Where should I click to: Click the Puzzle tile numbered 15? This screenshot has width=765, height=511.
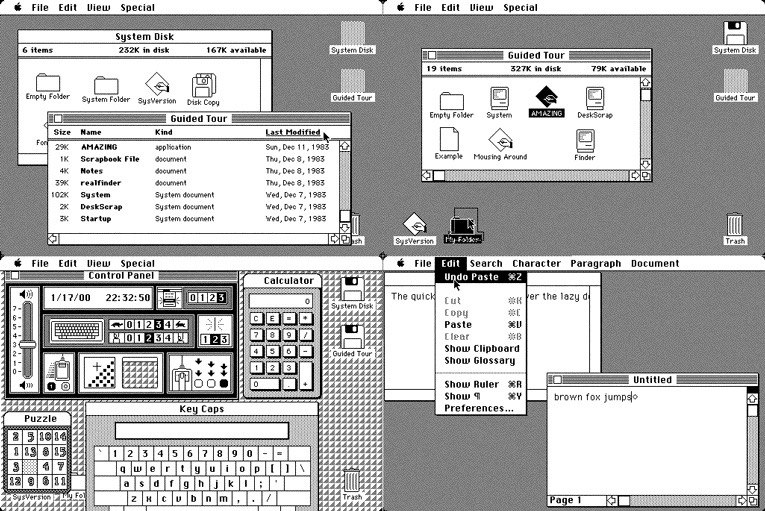[60, 451]
